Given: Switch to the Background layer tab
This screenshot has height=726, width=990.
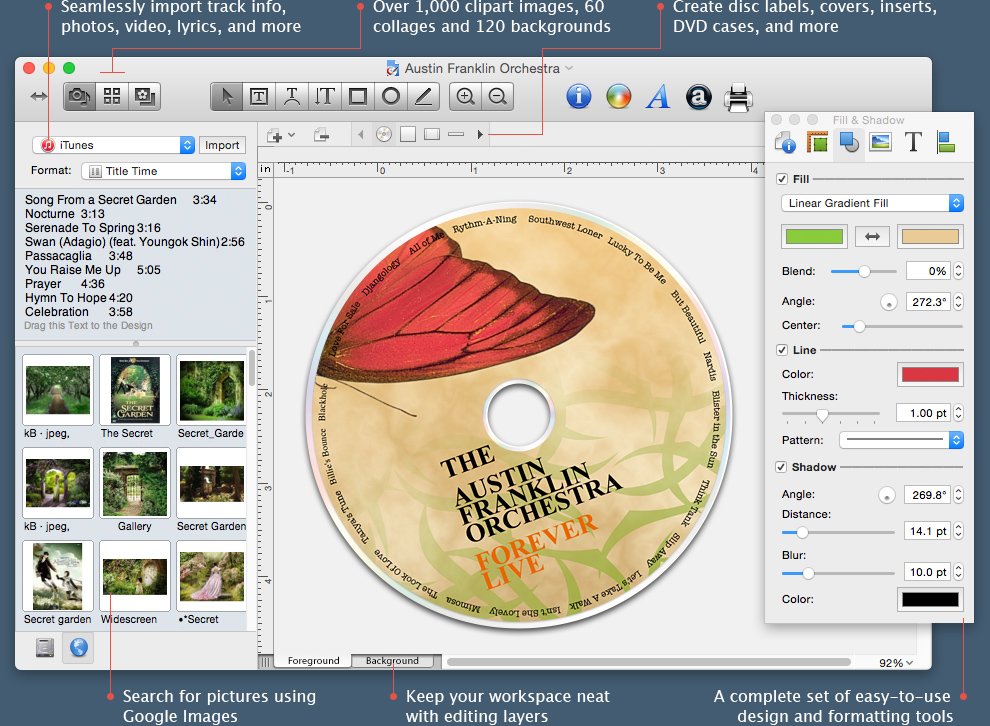Looking at the screenshot, I should tap(392, 660).
